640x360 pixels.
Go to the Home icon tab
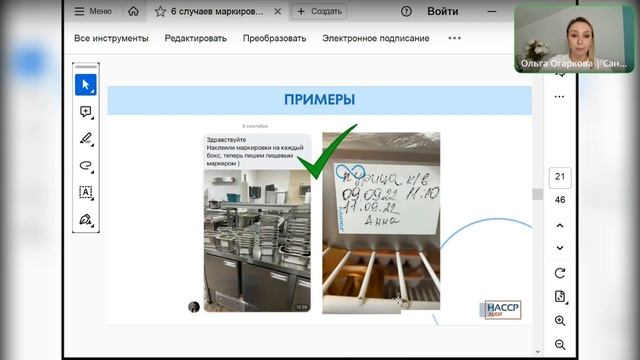pos(133,11)
